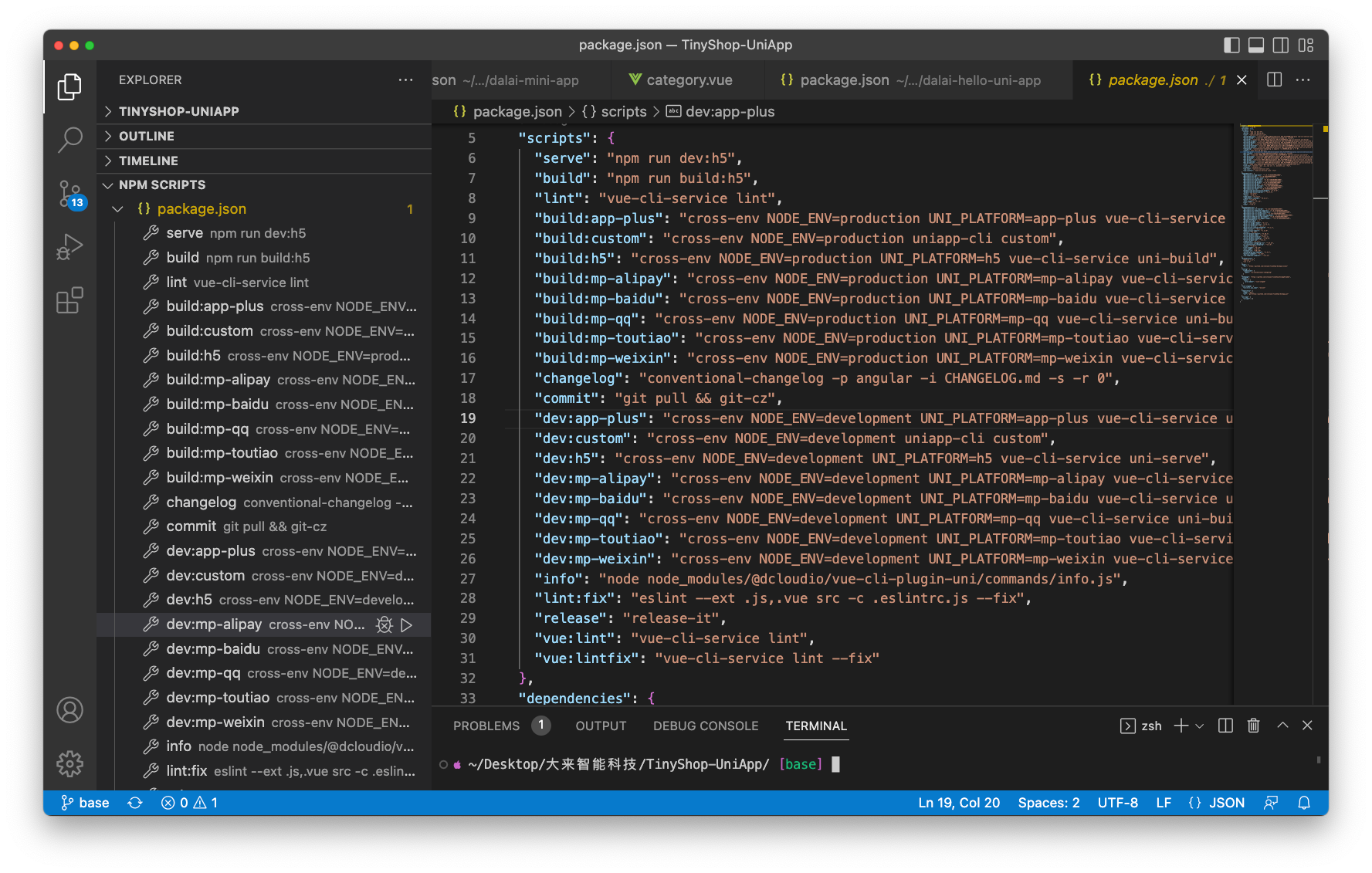Viewport: 1372px width, 873px height.
Task: Kill the terminal with trash icon
Action: (x=1254, y=726)
